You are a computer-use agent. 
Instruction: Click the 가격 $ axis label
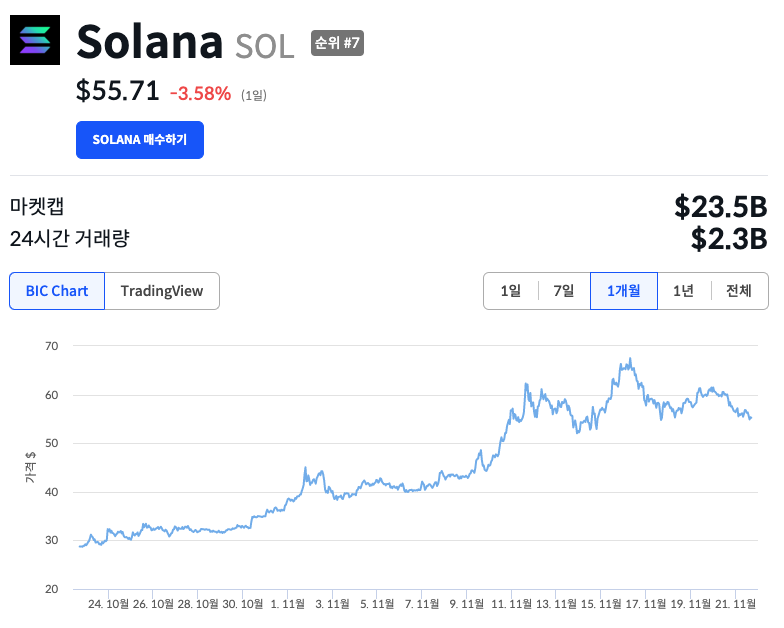pyautogui.click(x=30, y=467)
